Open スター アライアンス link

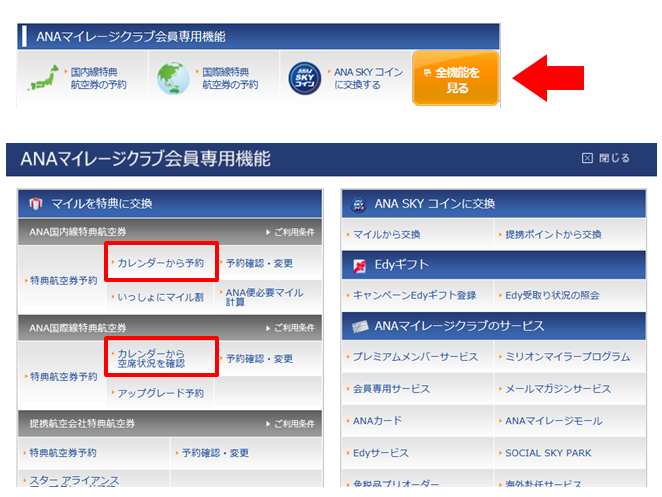click(74, 481)
